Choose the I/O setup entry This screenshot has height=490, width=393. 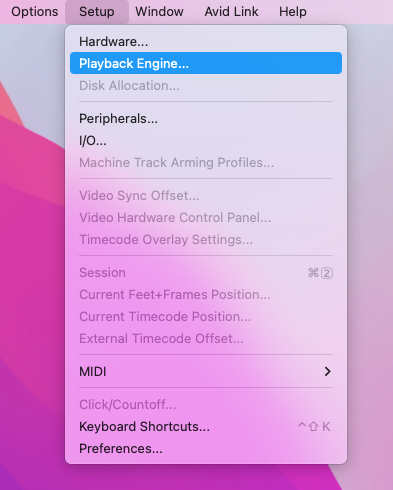click(x=206, y=141)
